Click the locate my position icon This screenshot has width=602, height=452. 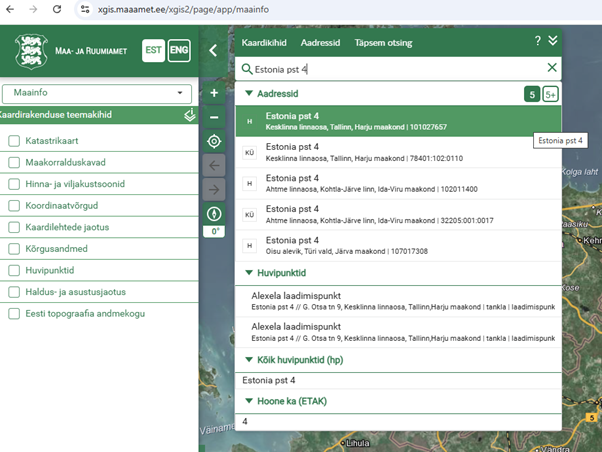213,141
